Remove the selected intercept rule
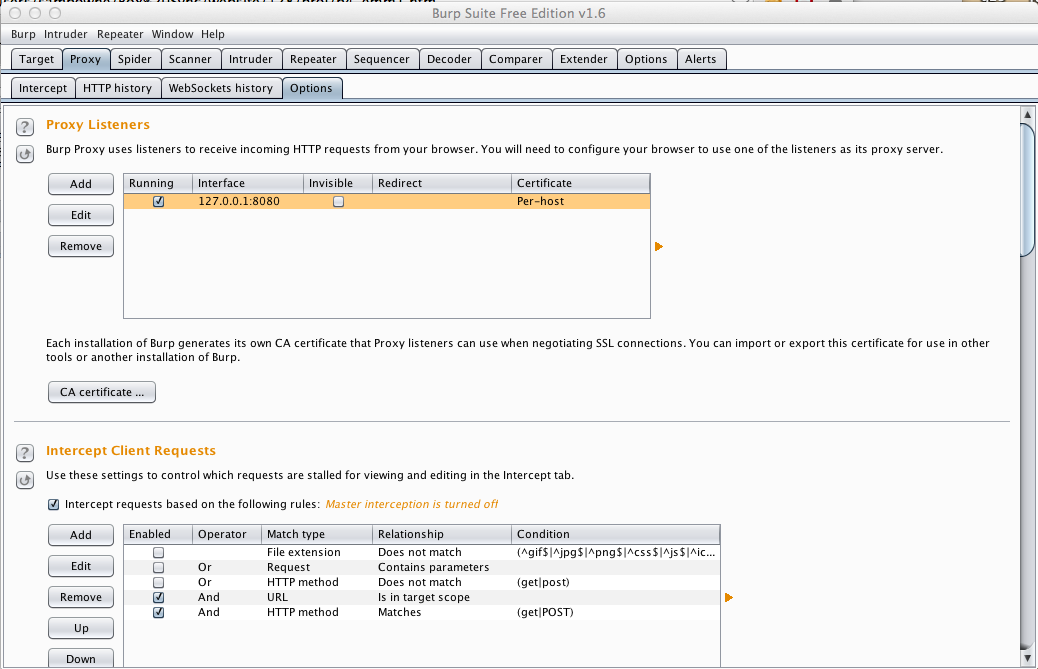Image resolution: width=1038 pixels, height=669 pixels. (x=81, y=597)
